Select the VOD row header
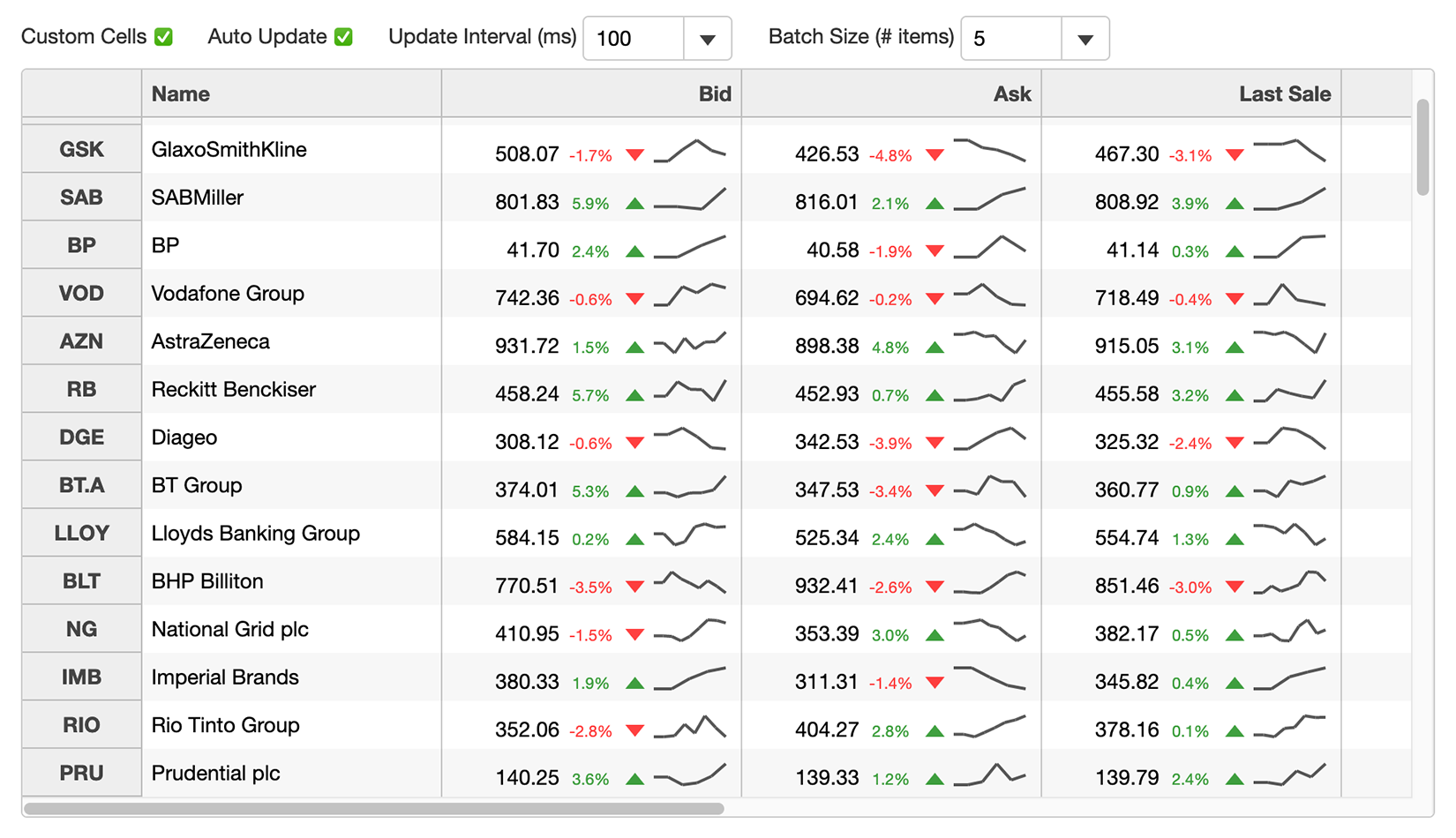 coord(81,293)
